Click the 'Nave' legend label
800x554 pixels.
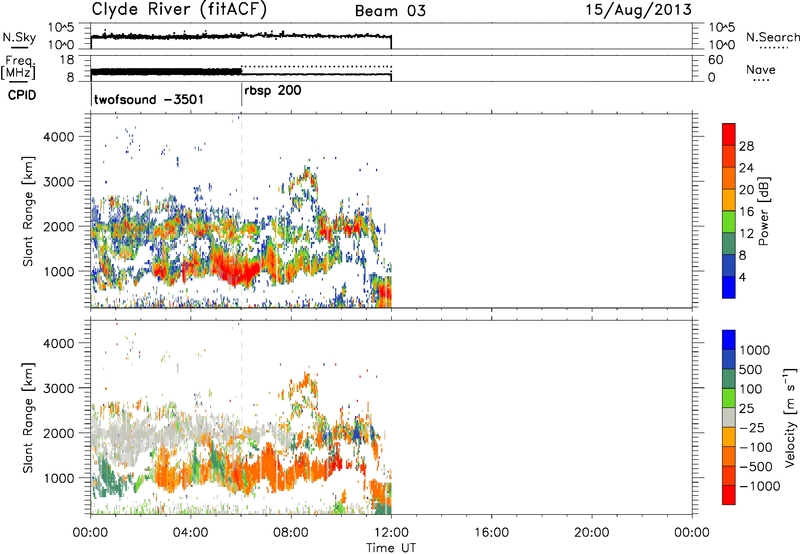pos(761,70)
